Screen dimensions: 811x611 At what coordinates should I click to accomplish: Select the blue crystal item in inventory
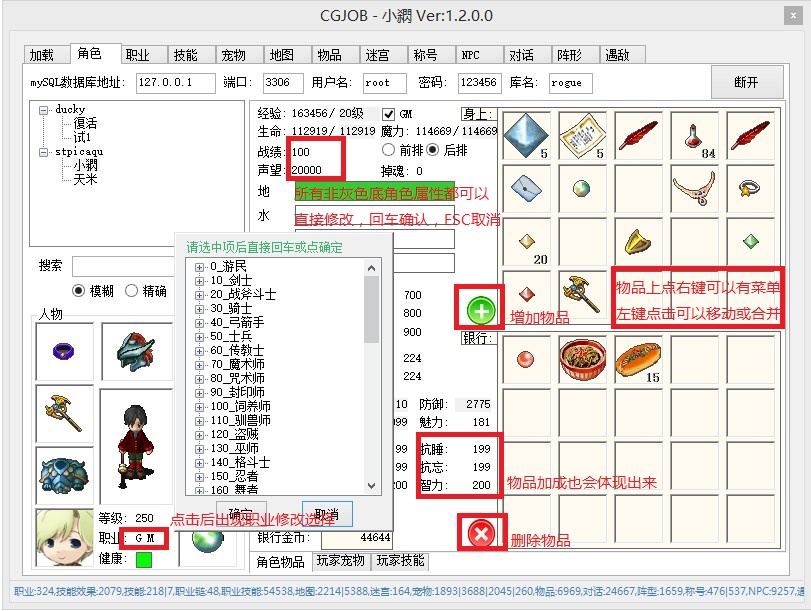pyautogui.click(x=528, y=135)
